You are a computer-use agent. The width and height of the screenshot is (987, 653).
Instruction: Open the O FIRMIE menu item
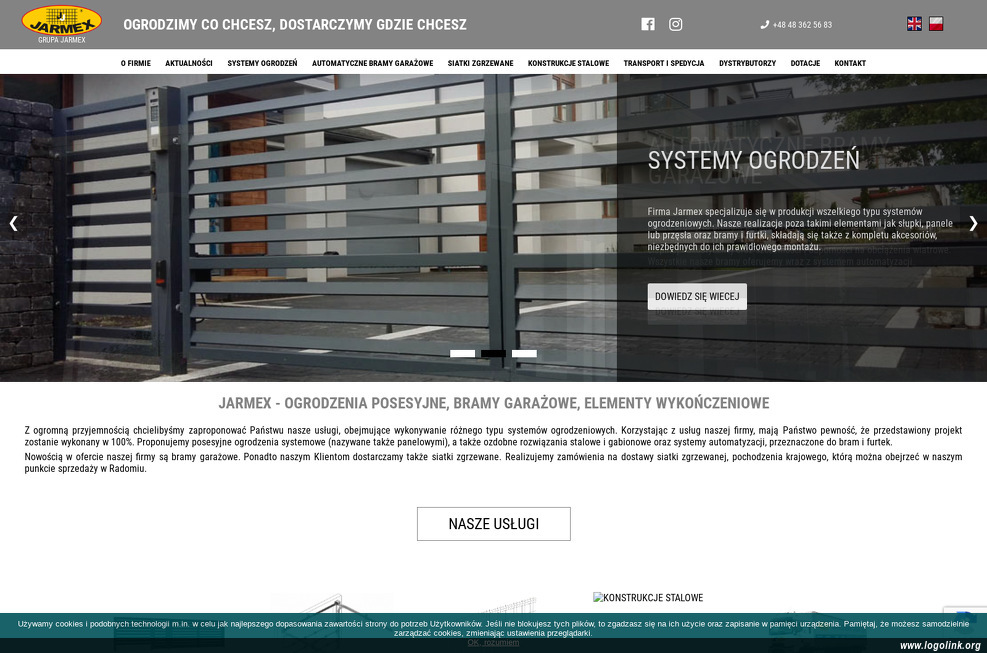click(x=136, y=63)
